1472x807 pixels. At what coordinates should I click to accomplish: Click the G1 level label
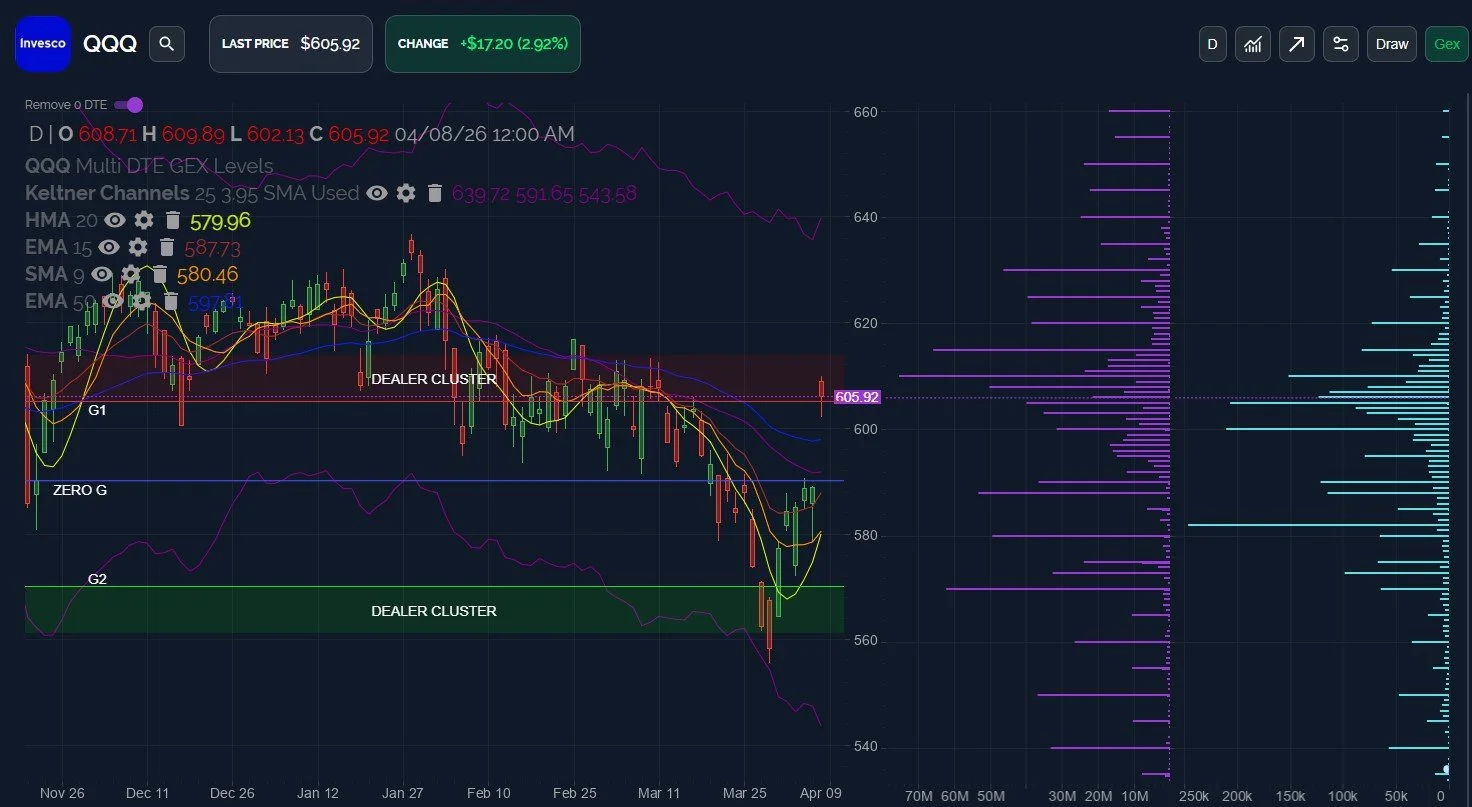point(97,410)
